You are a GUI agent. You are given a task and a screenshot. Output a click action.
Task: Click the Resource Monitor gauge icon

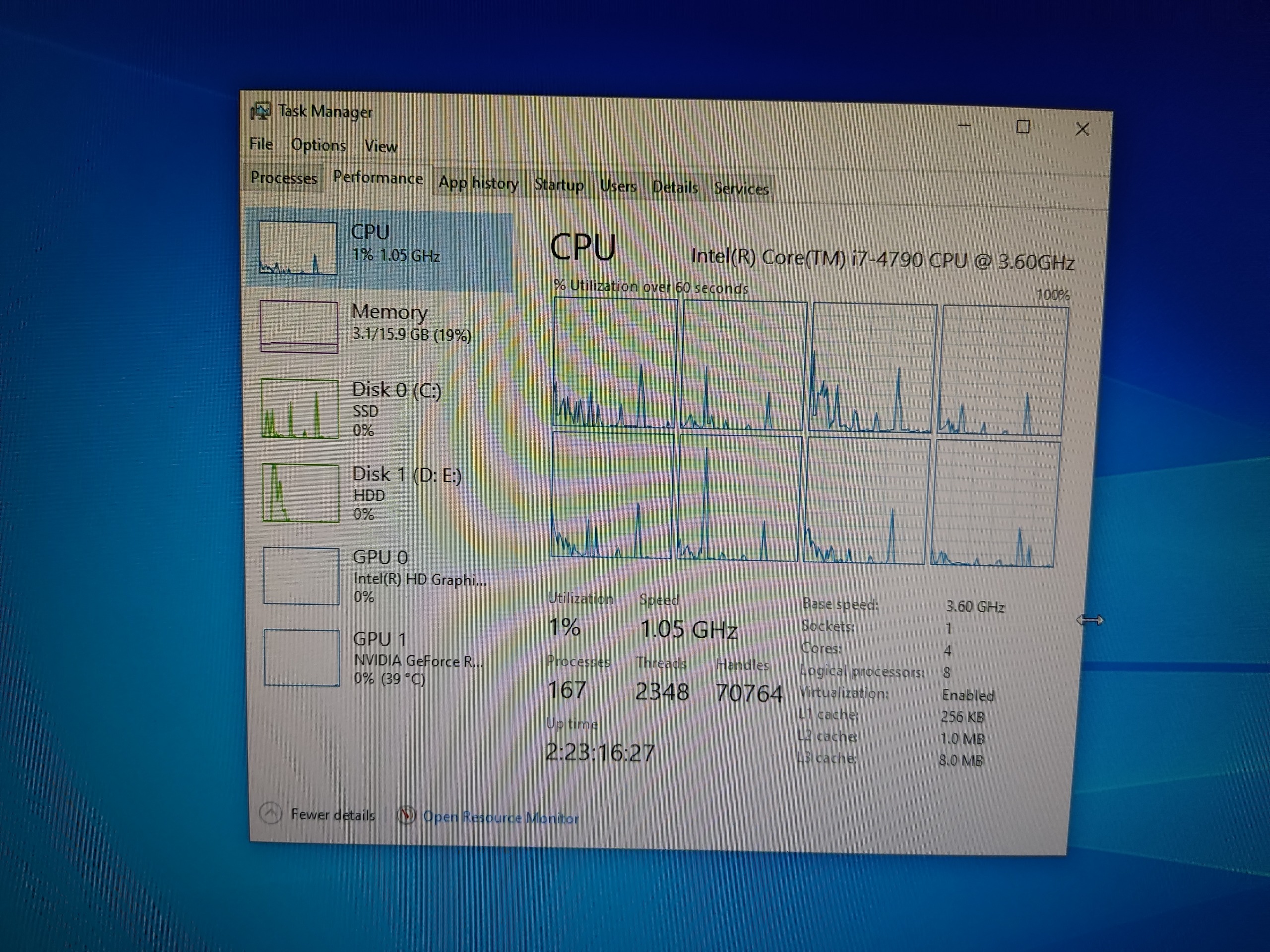click(x=406, y=816)
